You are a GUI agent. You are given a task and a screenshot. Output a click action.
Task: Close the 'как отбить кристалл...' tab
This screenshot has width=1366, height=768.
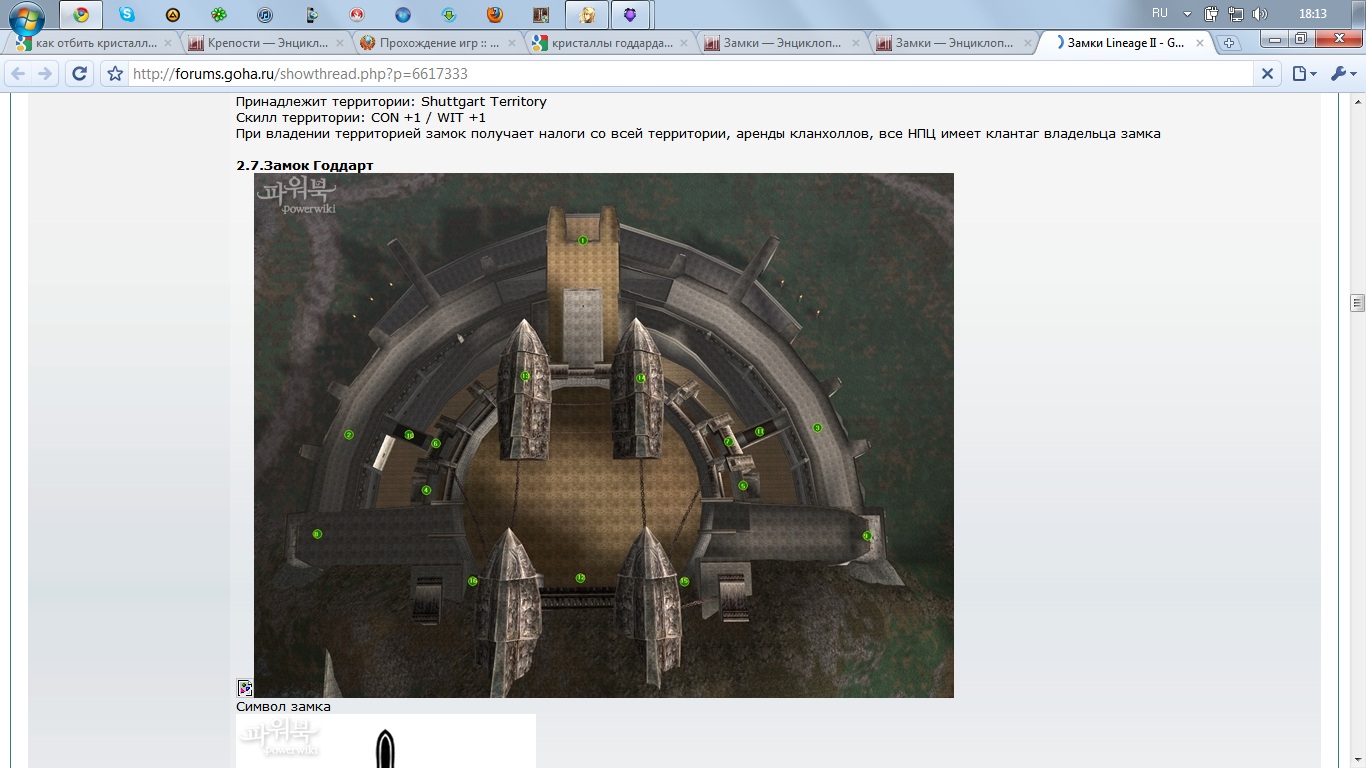167,43
